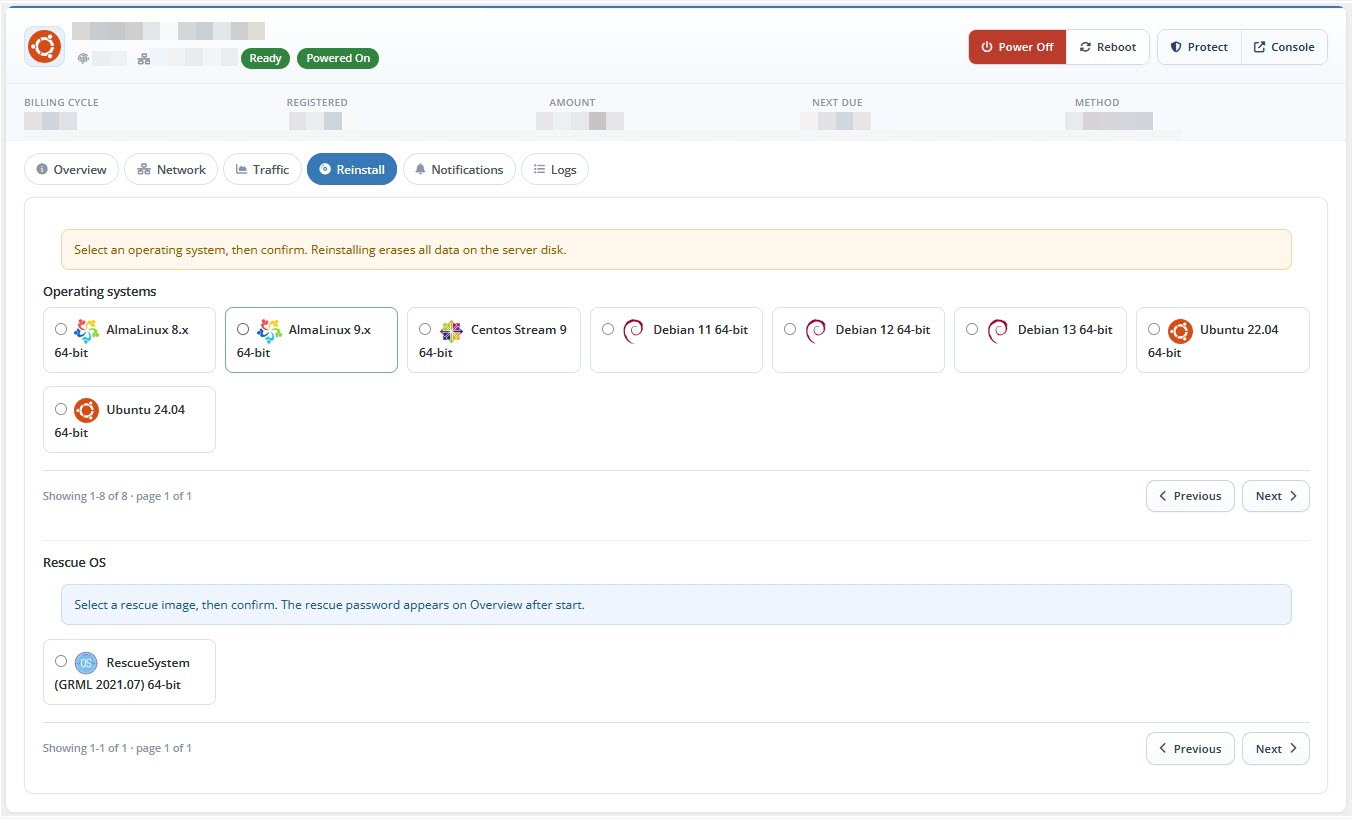Select the RescueSystem GRML radio button
The height and width of the screenshot is (819, 1354).
(61, 661)
